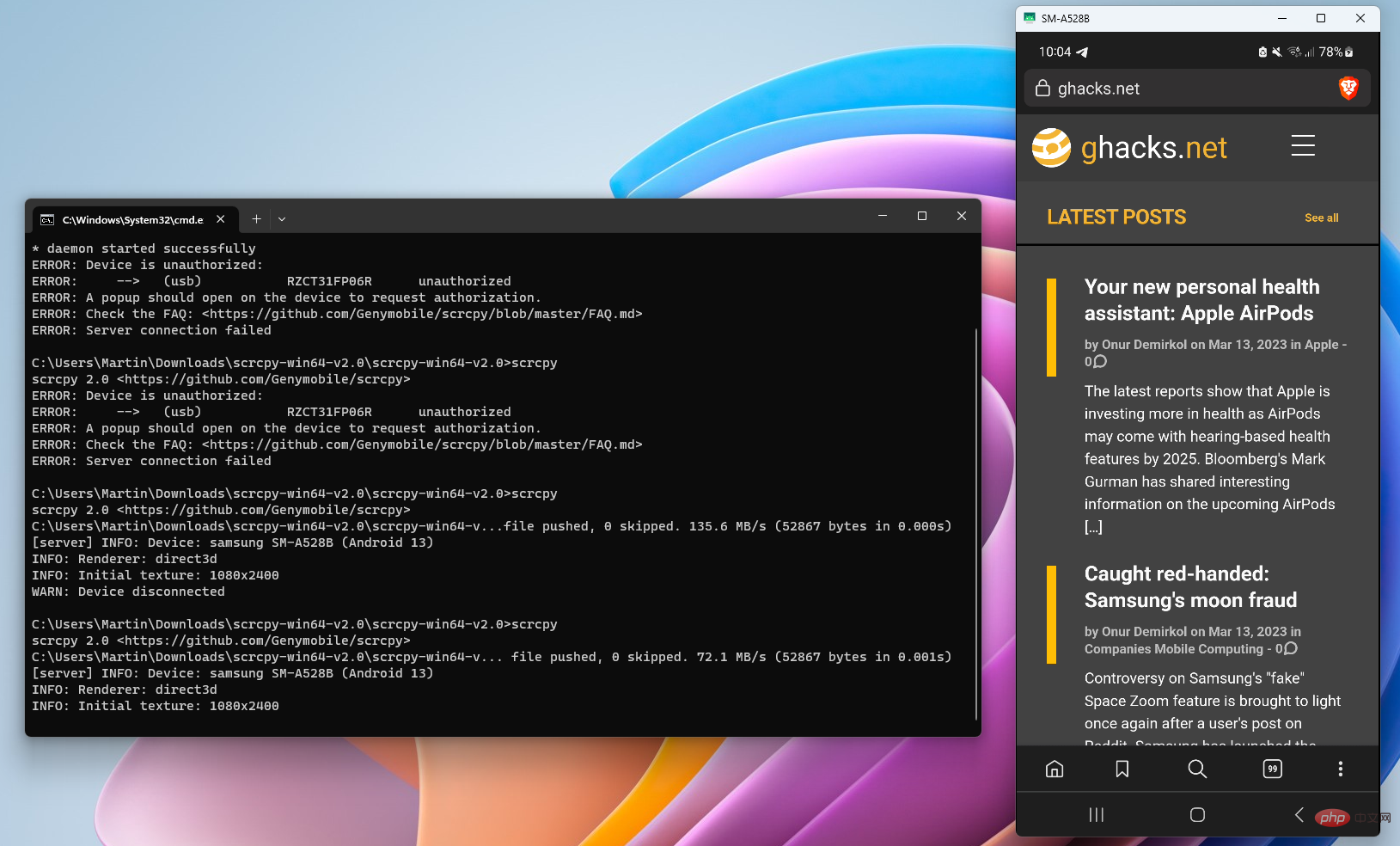Expand the ghacks.net hamburger menu

[x=1302, y=146]
